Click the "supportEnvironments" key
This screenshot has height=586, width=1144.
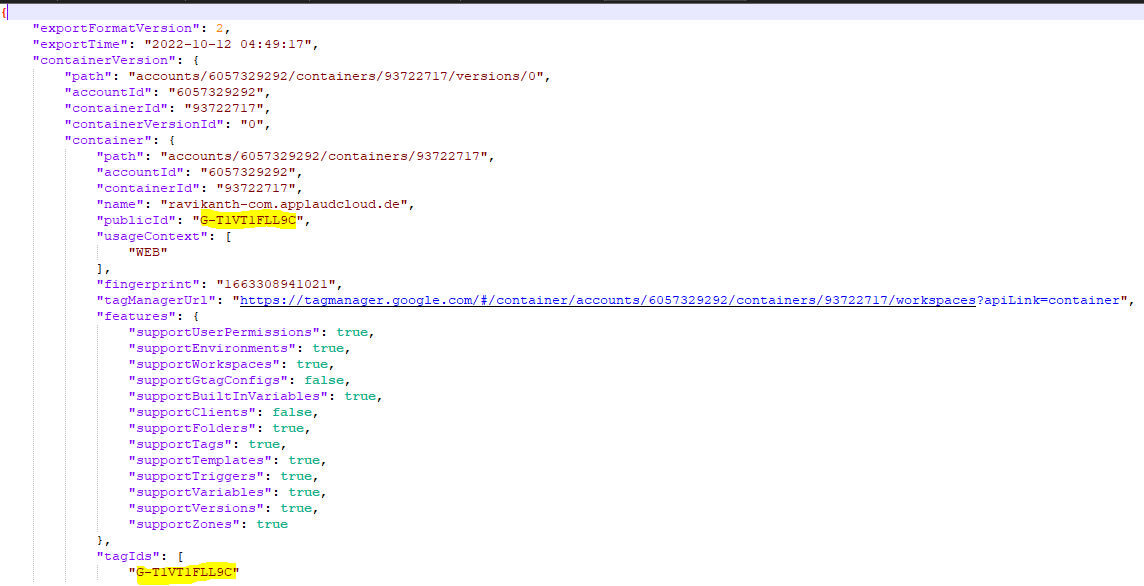click(214, 348)
